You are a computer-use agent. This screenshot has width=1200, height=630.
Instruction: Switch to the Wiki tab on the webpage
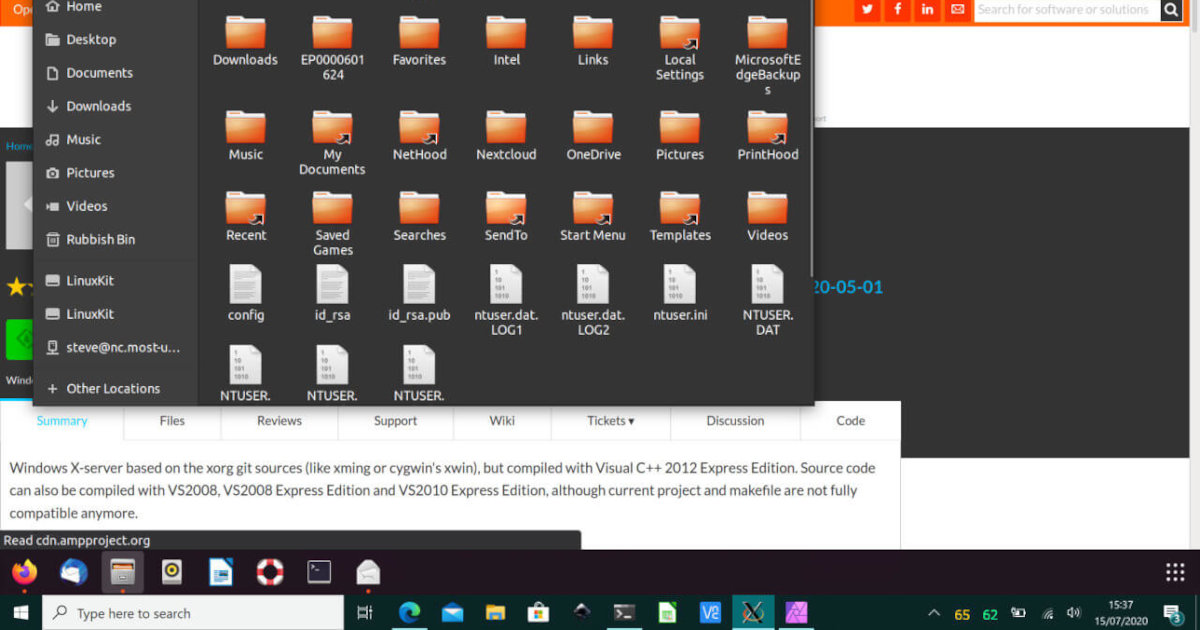(502, 421)
